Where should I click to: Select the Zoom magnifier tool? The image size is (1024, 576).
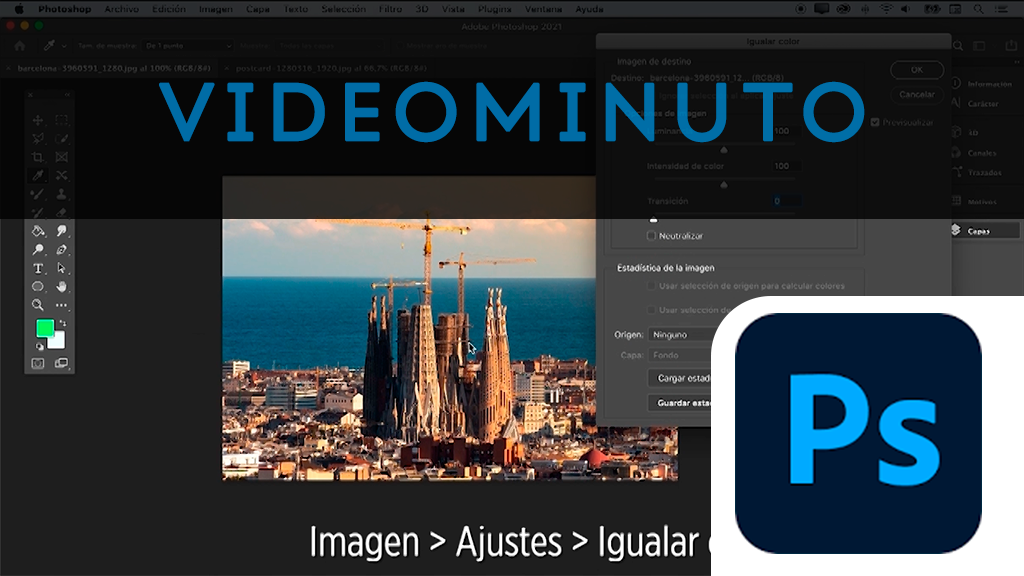[x=38, y=305]
